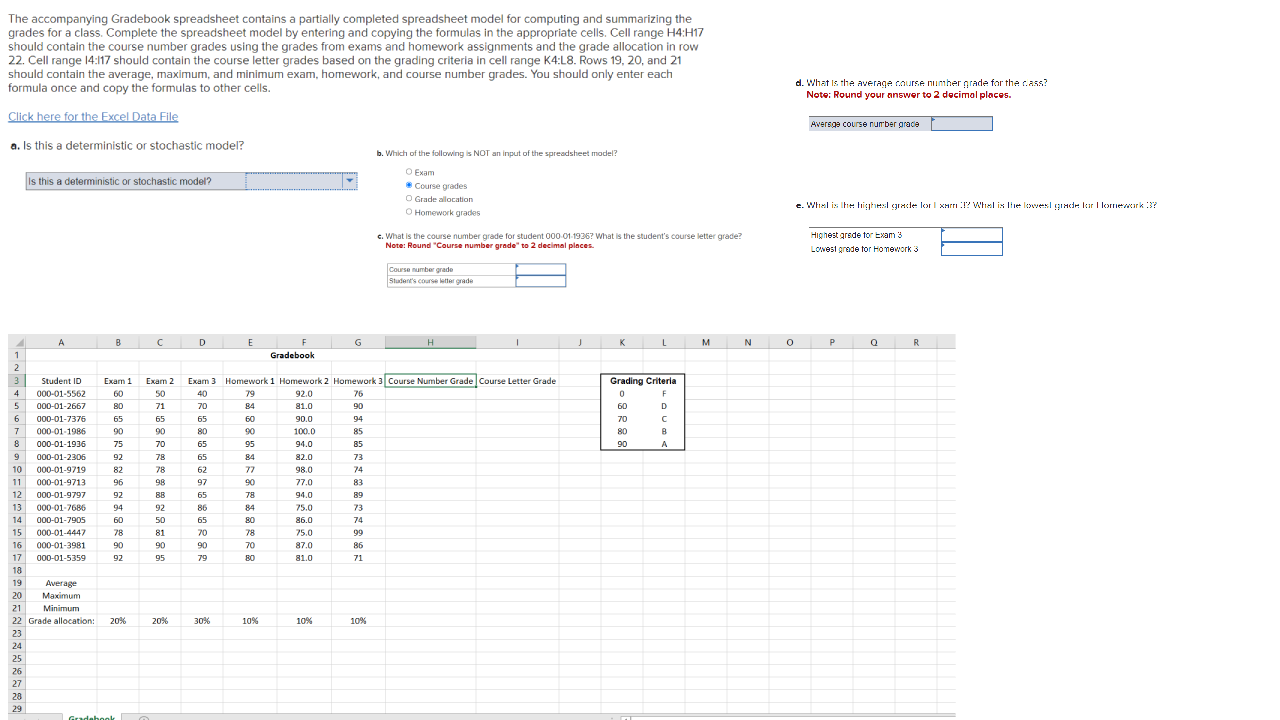This screenshot has height=720, width=1280.
Task: Select the Exam radio button
Action: (409, 171)
